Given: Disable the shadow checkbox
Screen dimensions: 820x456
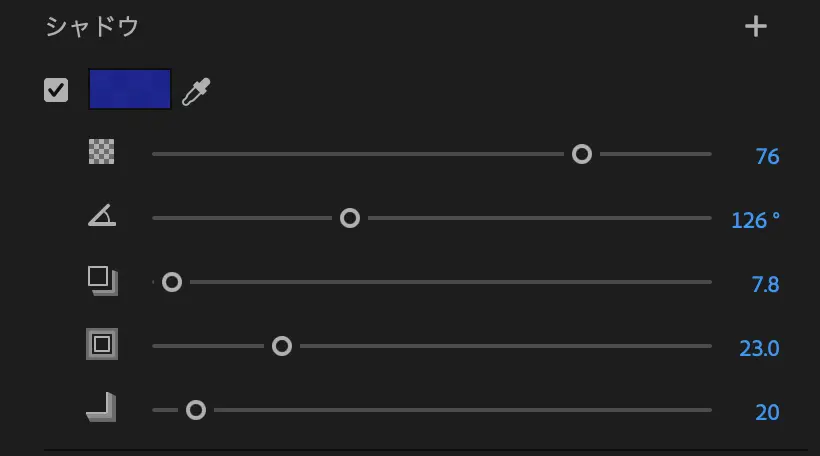Looking at the screenshot, I should pos(56,90).
